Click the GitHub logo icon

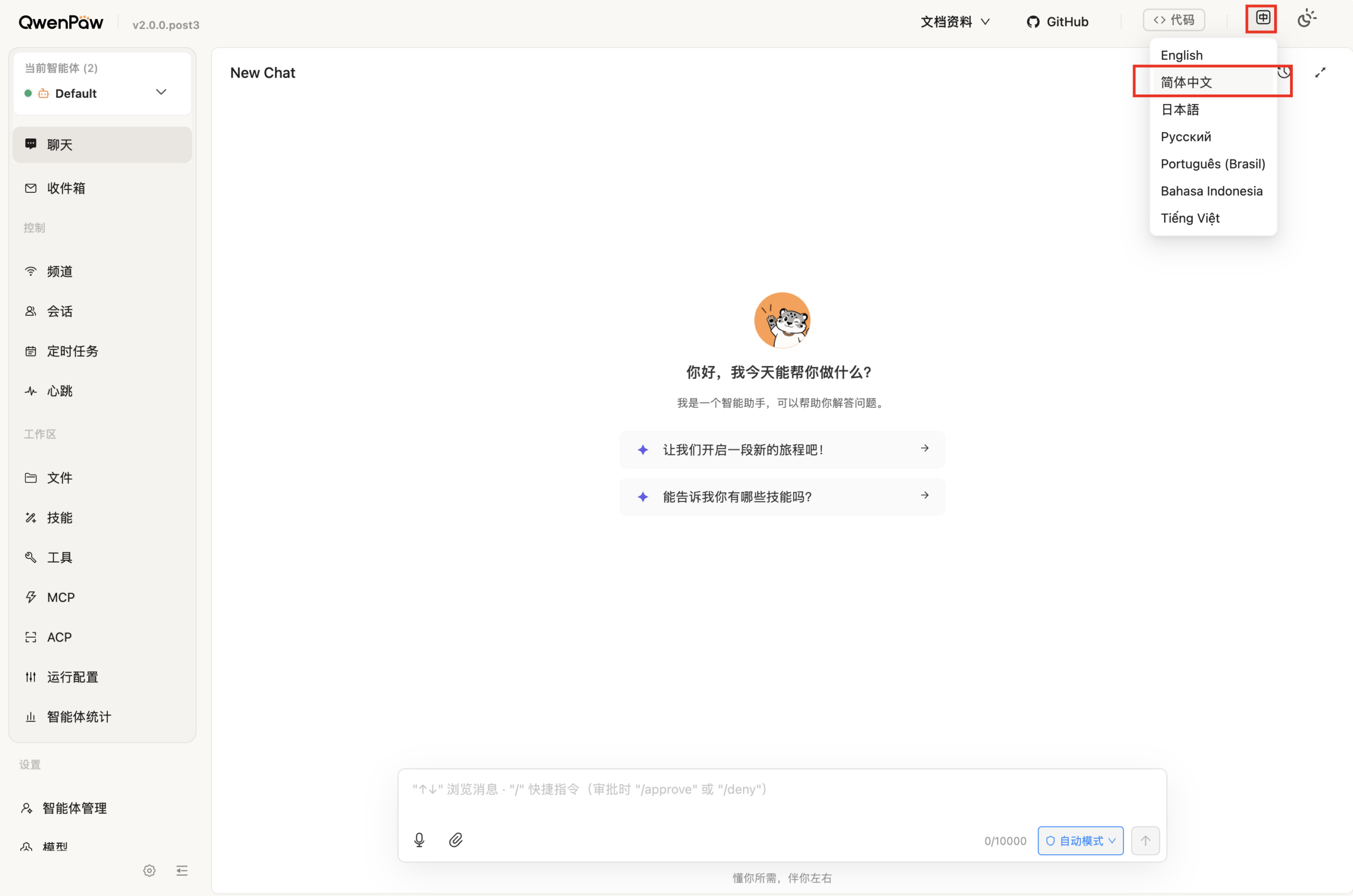[x=1032, y=22]
